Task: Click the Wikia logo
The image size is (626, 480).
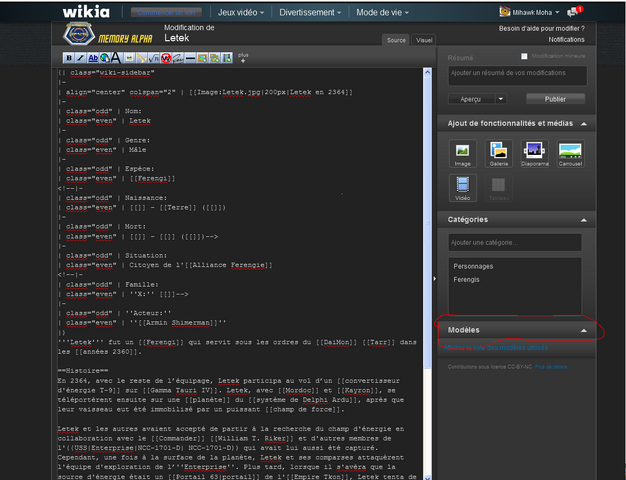Action: [86, 12]
